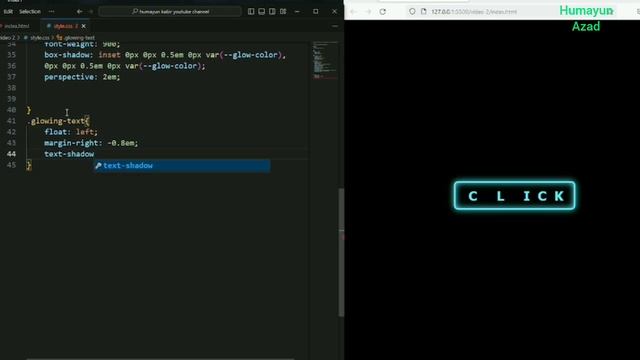Go back with the editor arrow
Viewport: 640px width, 360px height.
(x=80, y=11)
